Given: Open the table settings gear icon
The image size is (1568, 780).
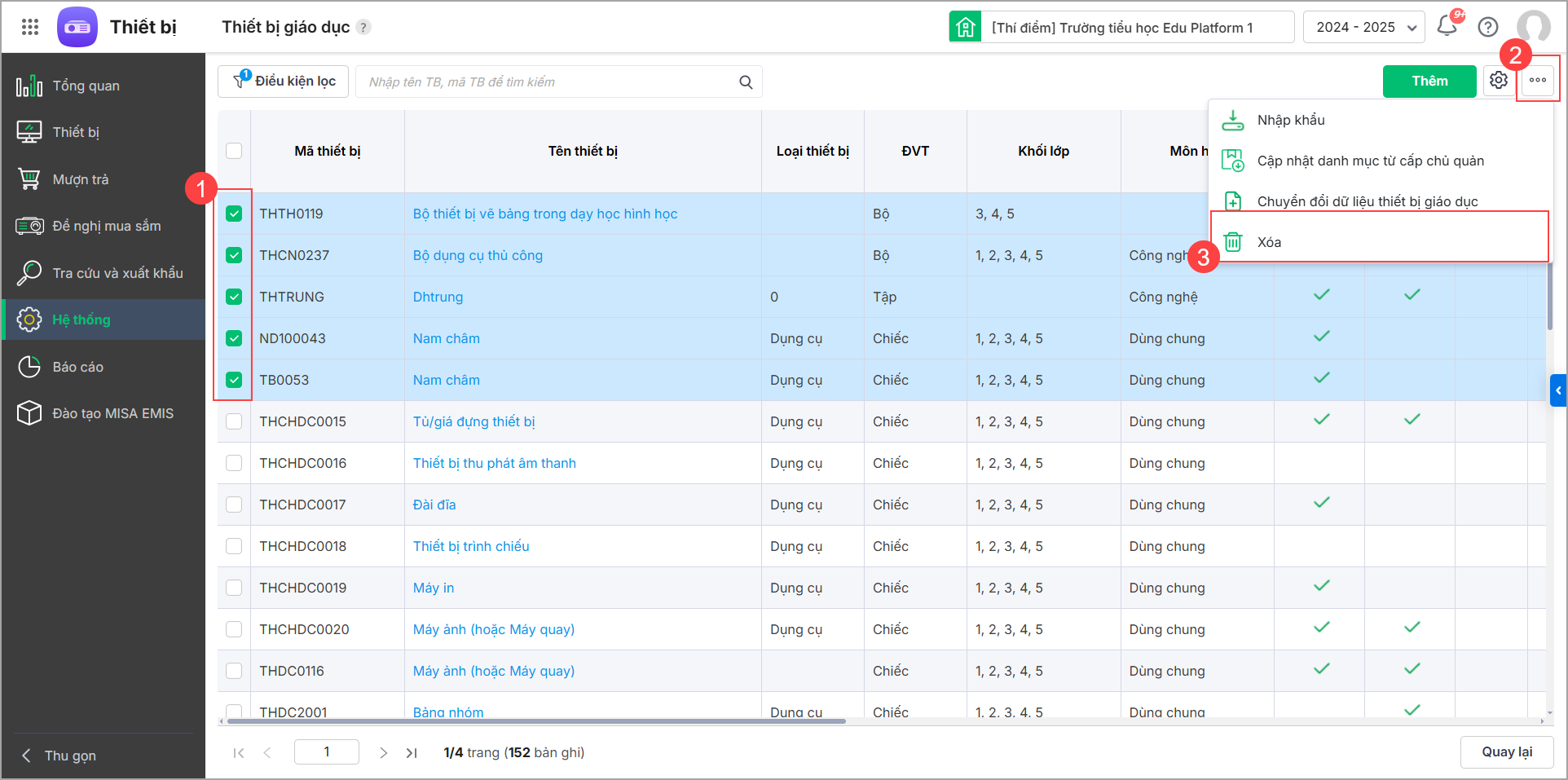Looking at the screenshot, I should click(x=1499, y=81).
